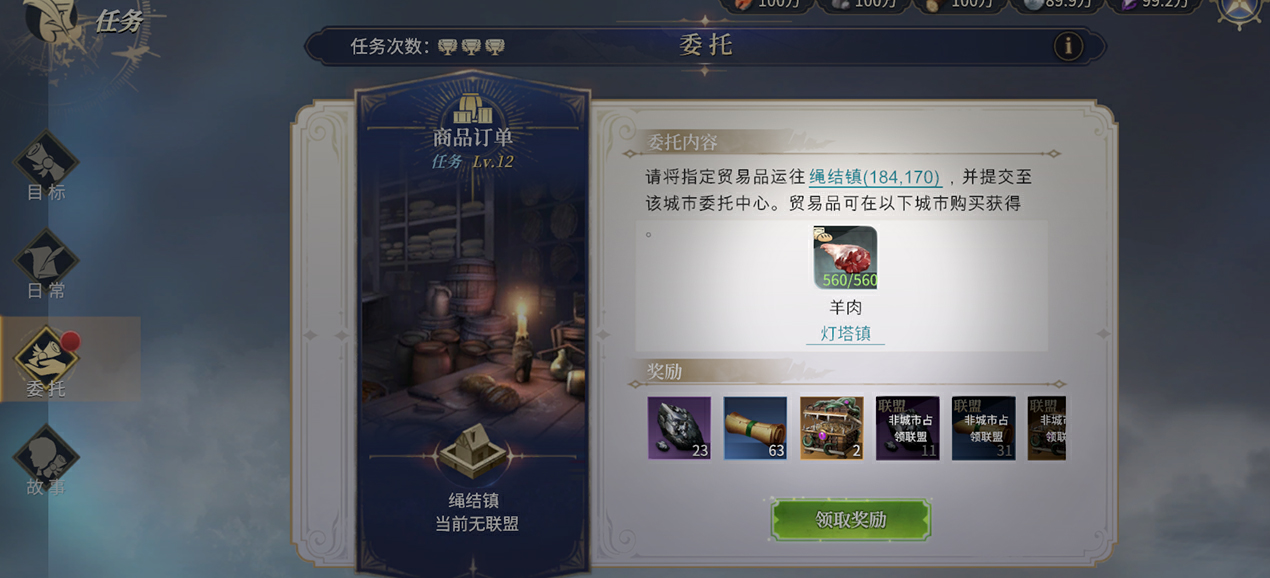Select the scroll reward icon showing 63
The image size is (1270, 578).
click(755, 428)
